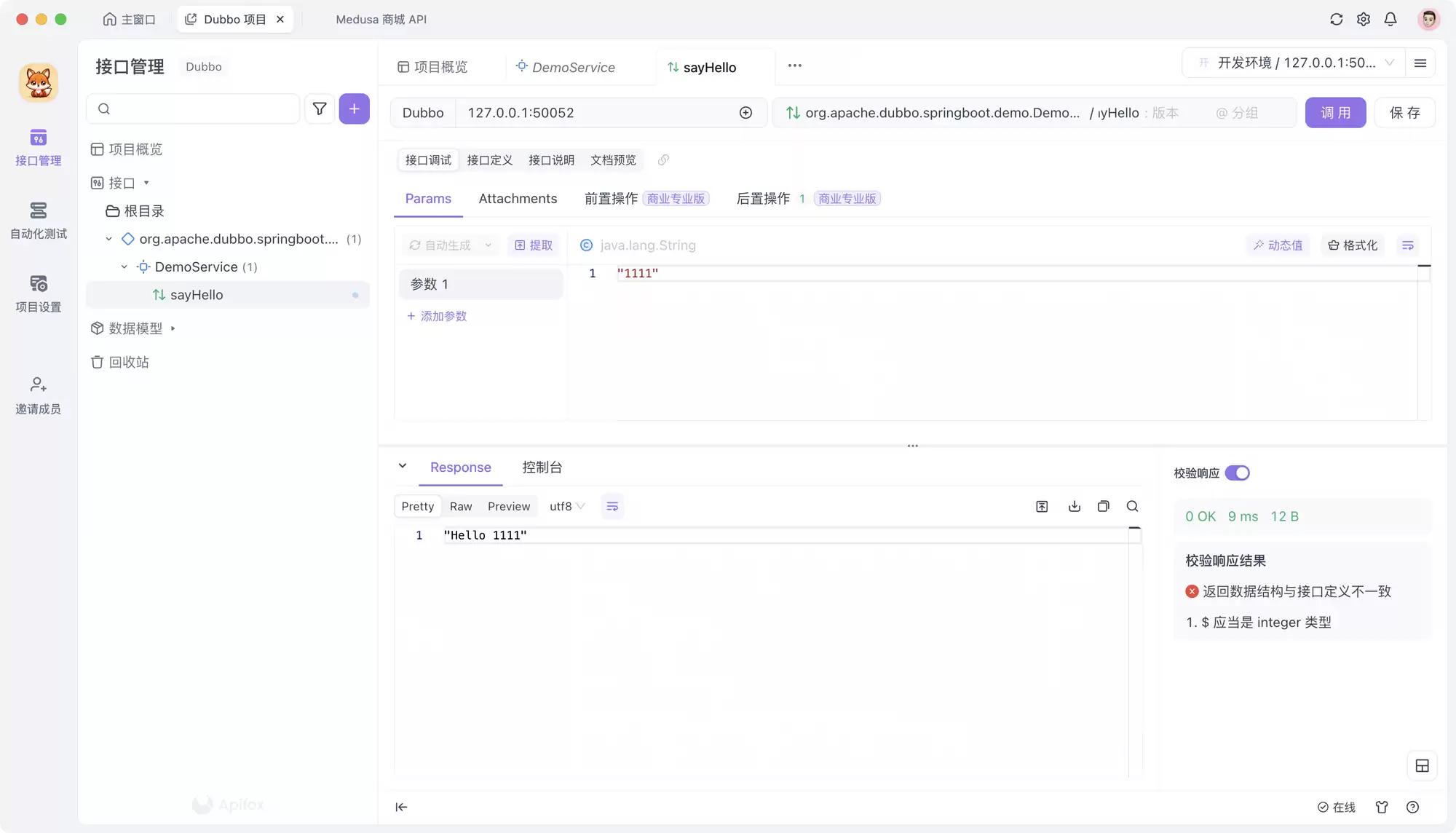Viewport: 1456px width, 833px height.
Task: Click the layout switch icon at bottom right
Action: (x=1422, y=766)
